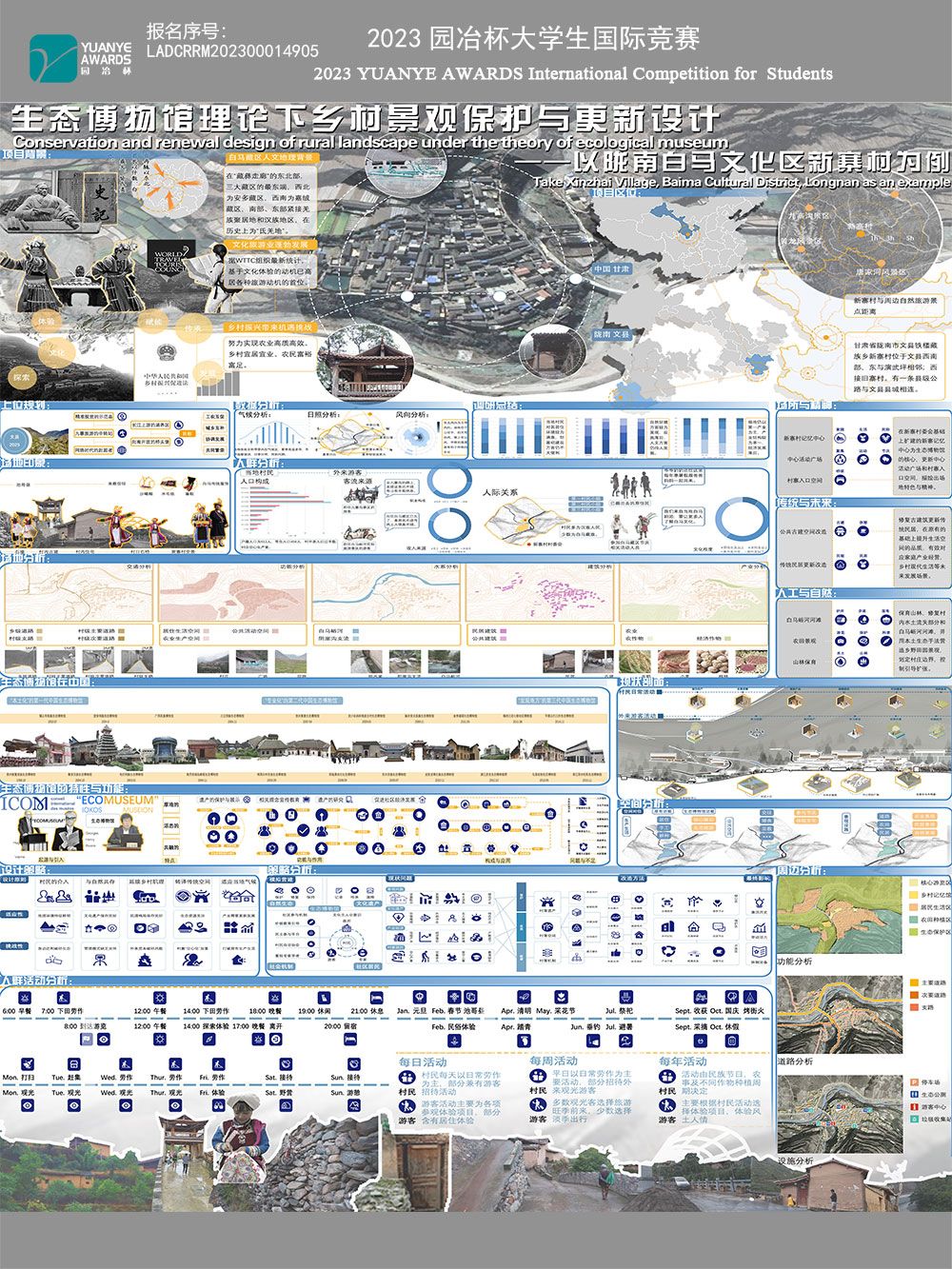The width and height of the screenshot is (952, 1269).
Task: Click the 每日活动 heading
Action: 423,1061
